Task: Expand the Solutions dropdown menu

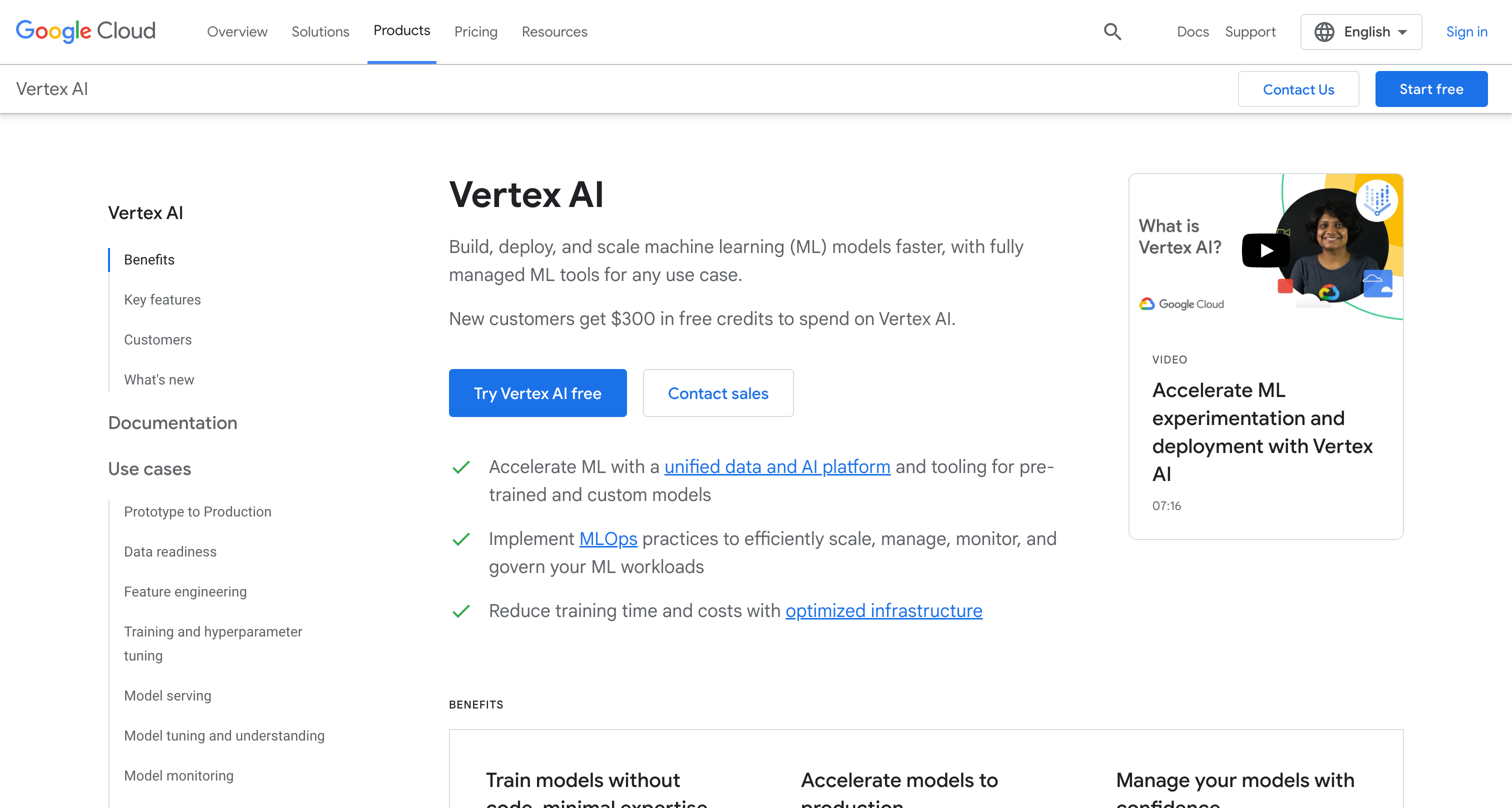Action: 321,32
